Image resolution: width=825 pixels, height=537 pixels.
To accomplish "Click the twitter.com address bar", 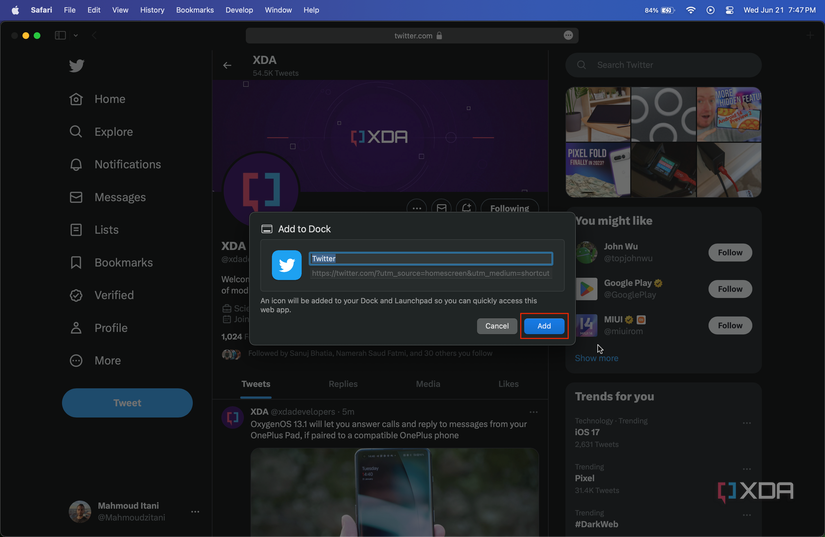I will click(x=412, y=35).
